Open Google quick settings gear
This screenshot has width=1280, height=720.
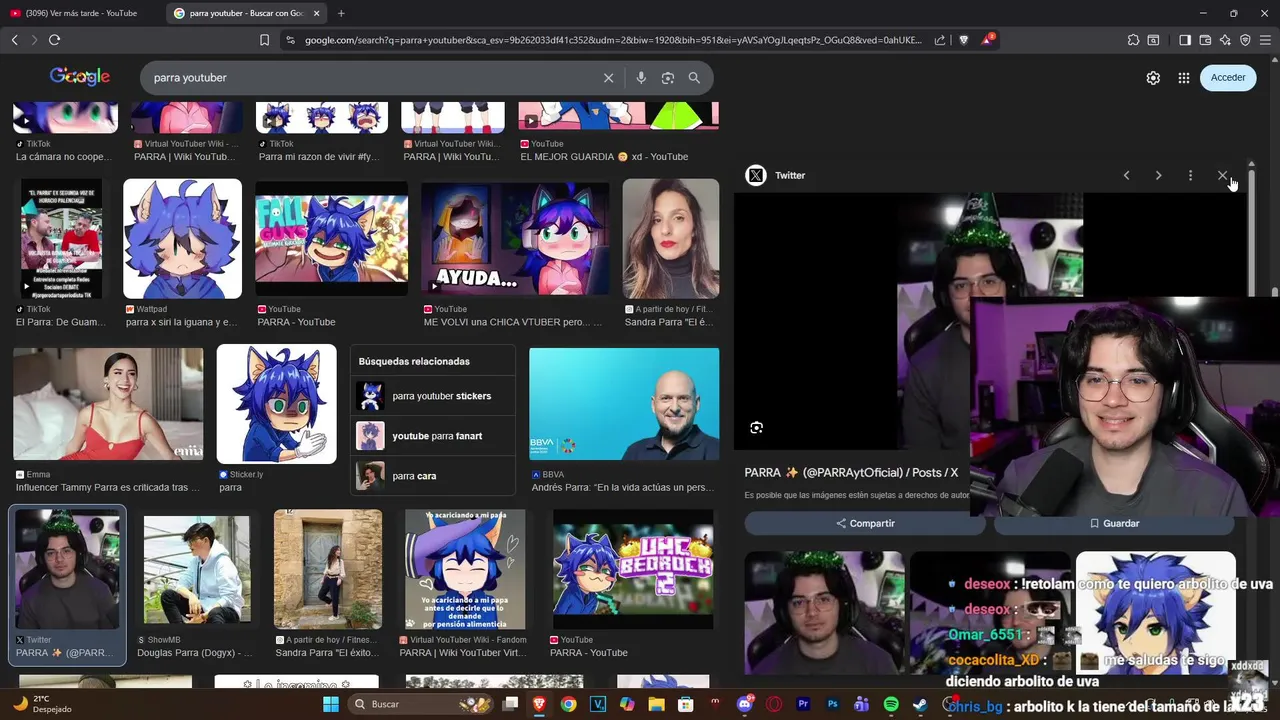(1153, 78)
